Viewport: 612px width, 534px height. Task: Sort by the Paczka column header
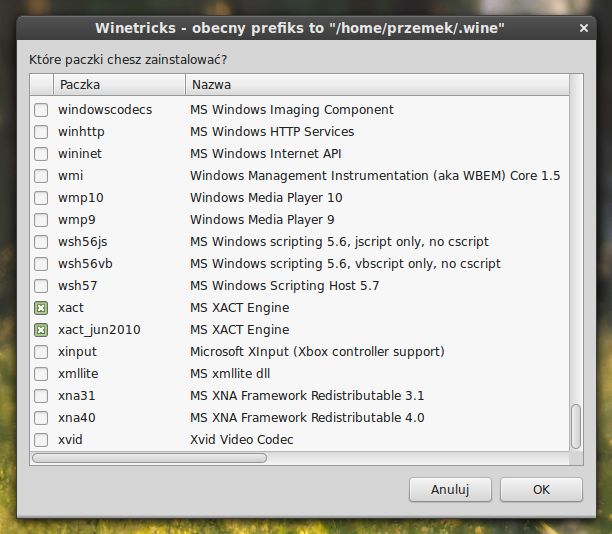point(119,85)
